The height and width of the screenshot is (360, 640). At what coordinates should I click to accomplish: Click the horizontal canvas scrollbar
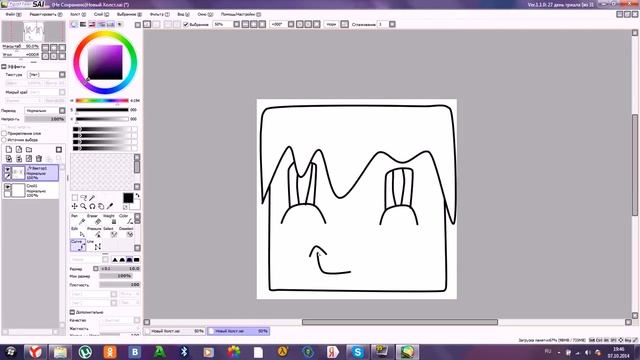pyautogui.click(x=400, y=322)
